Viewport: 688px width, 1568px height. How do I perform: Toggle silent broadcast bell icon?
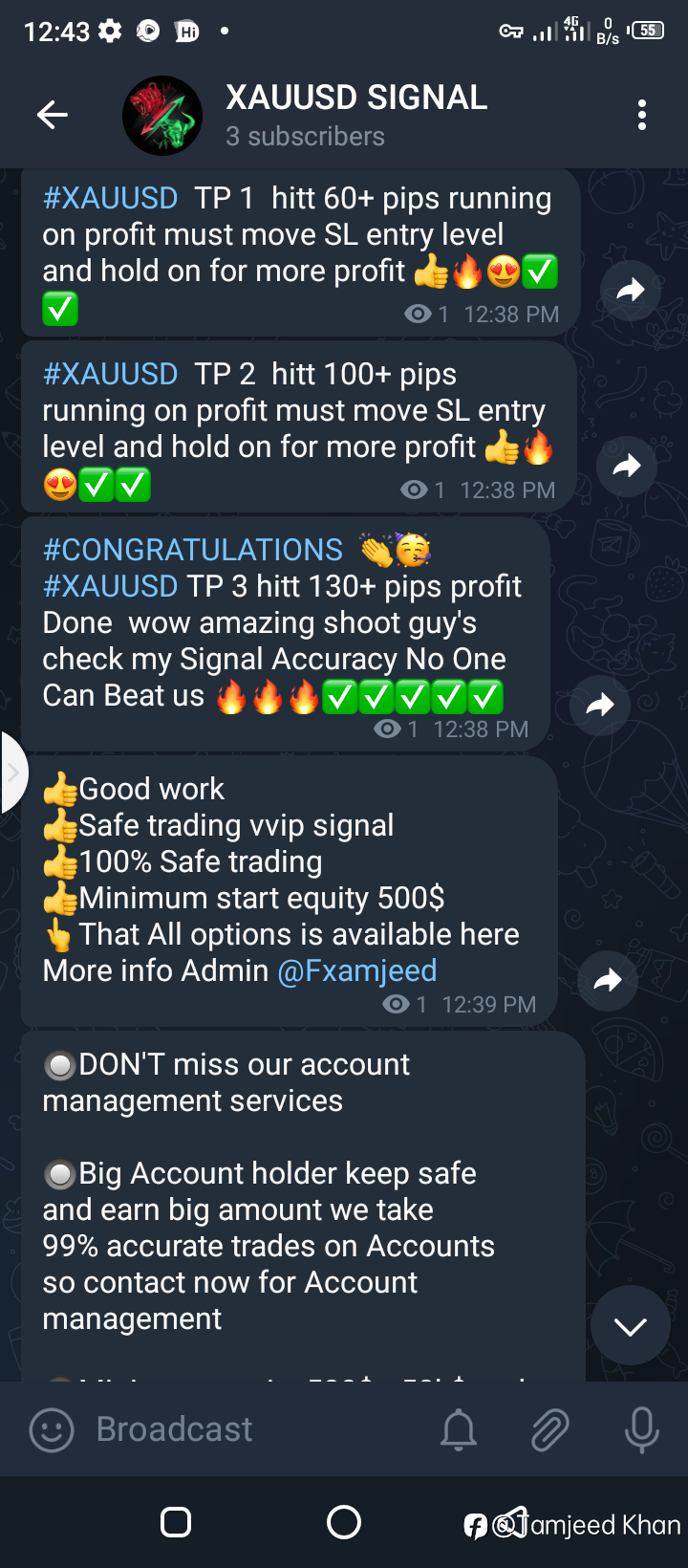tap(459, 1430)
